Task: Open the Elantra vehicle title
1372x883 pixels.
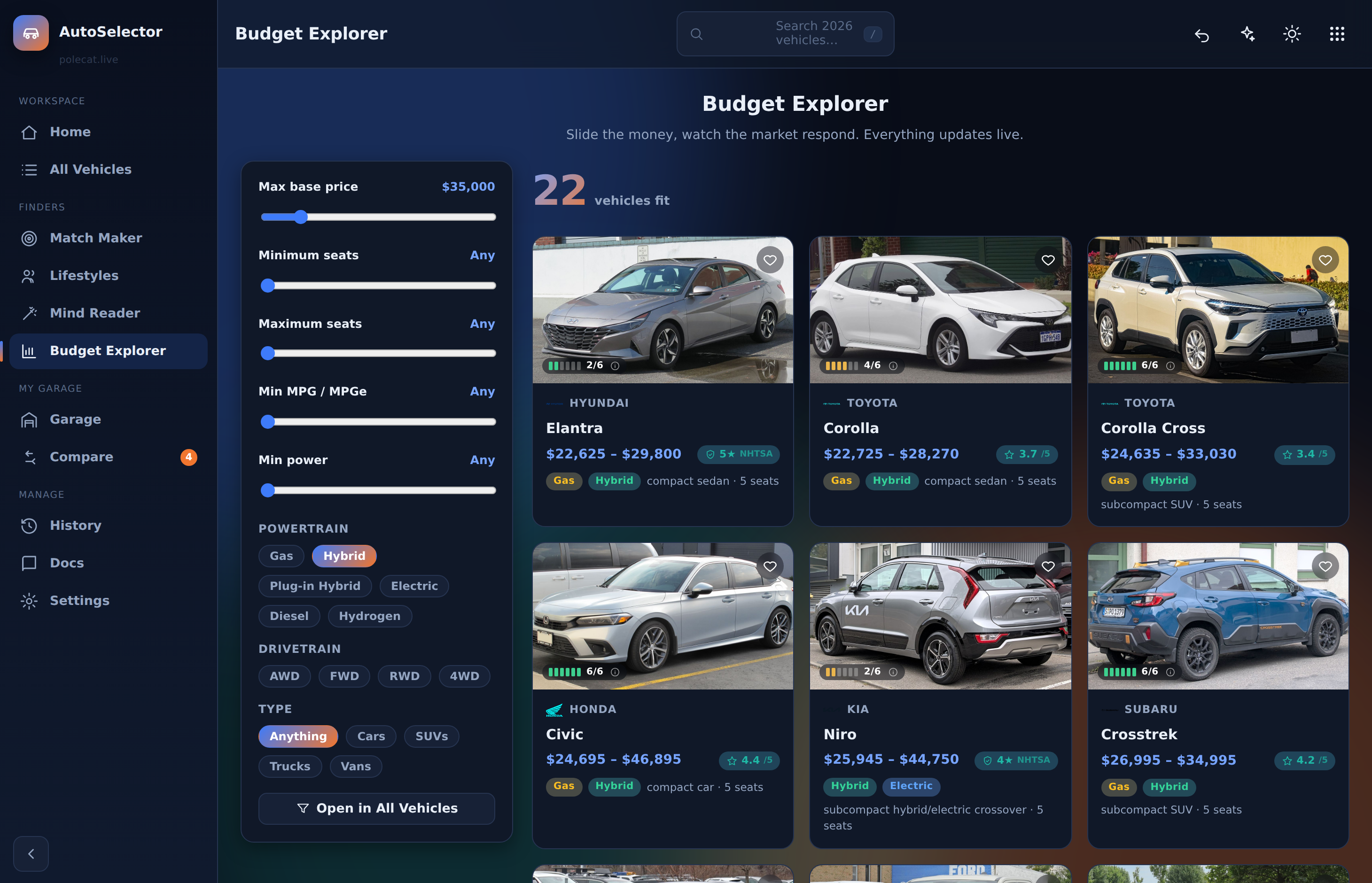Action: [574, 428]
